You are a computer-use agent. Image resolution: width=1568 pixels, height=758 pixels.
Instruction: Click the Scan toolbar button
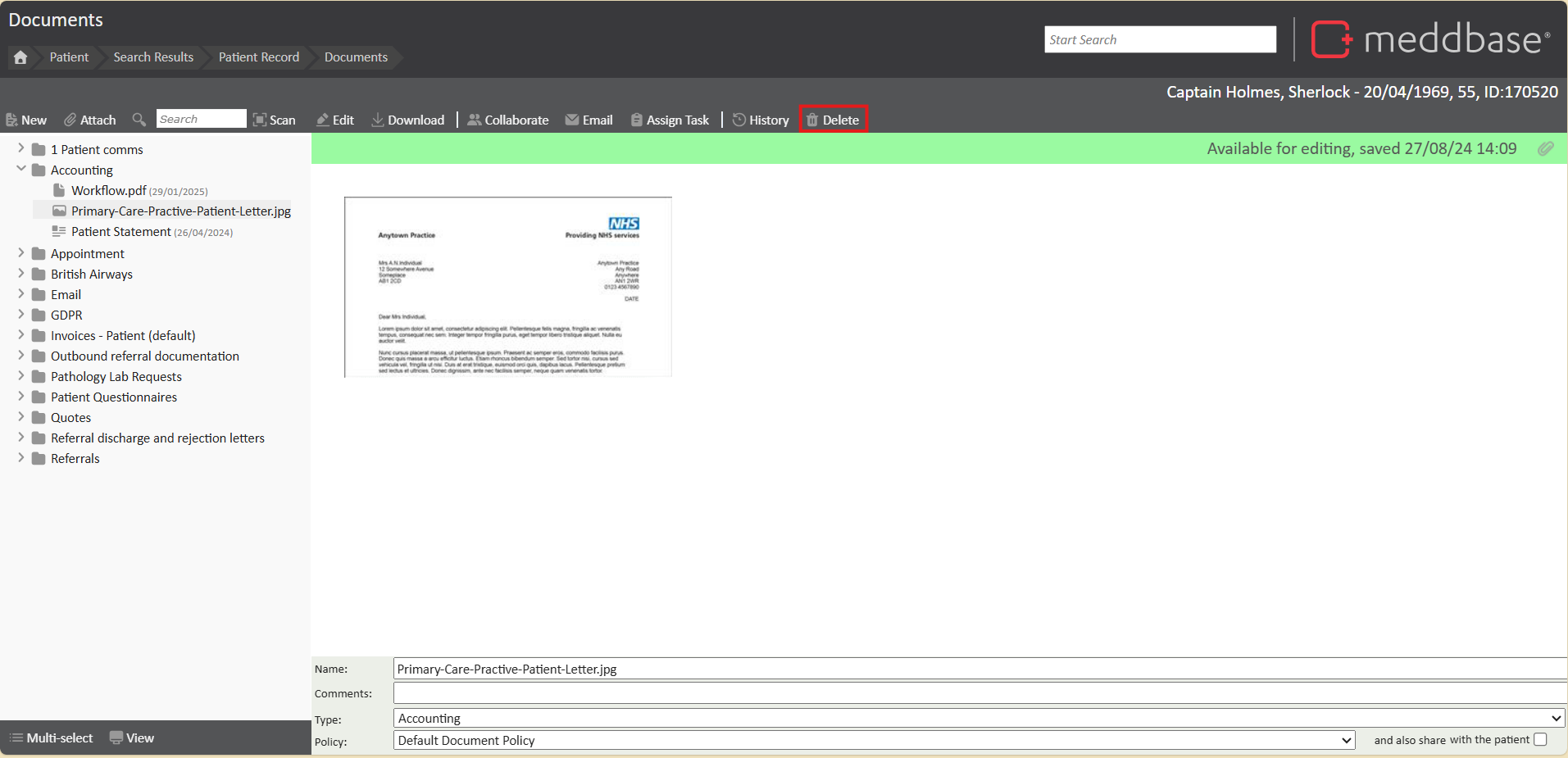click(274, 120)
